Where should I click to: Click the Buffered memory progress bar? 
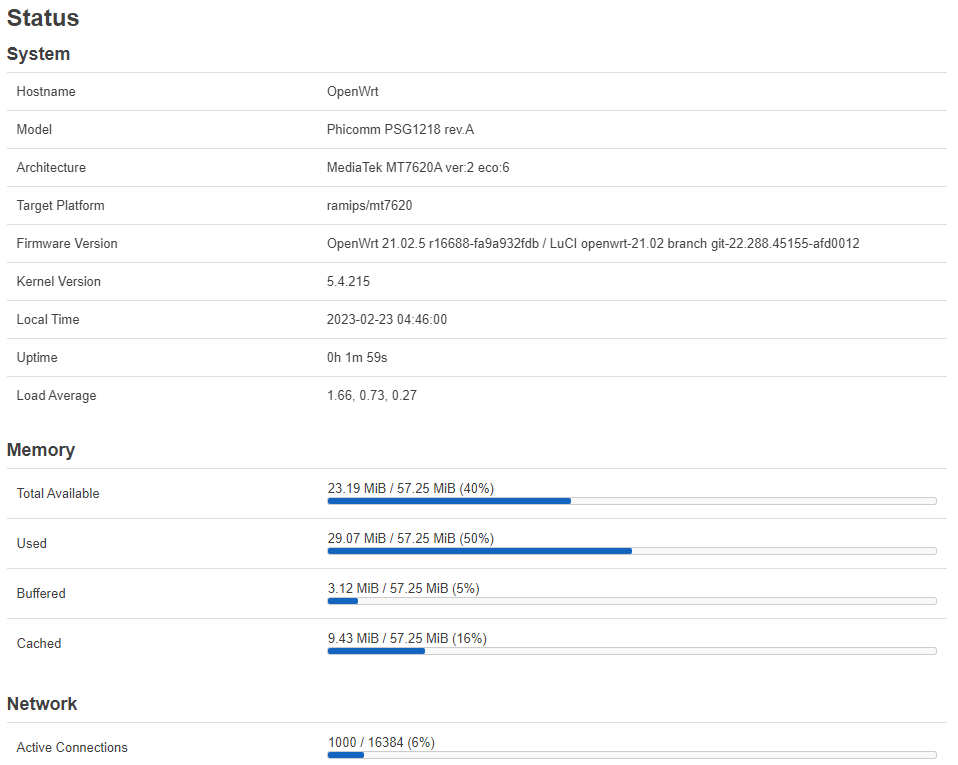point(631,600)
